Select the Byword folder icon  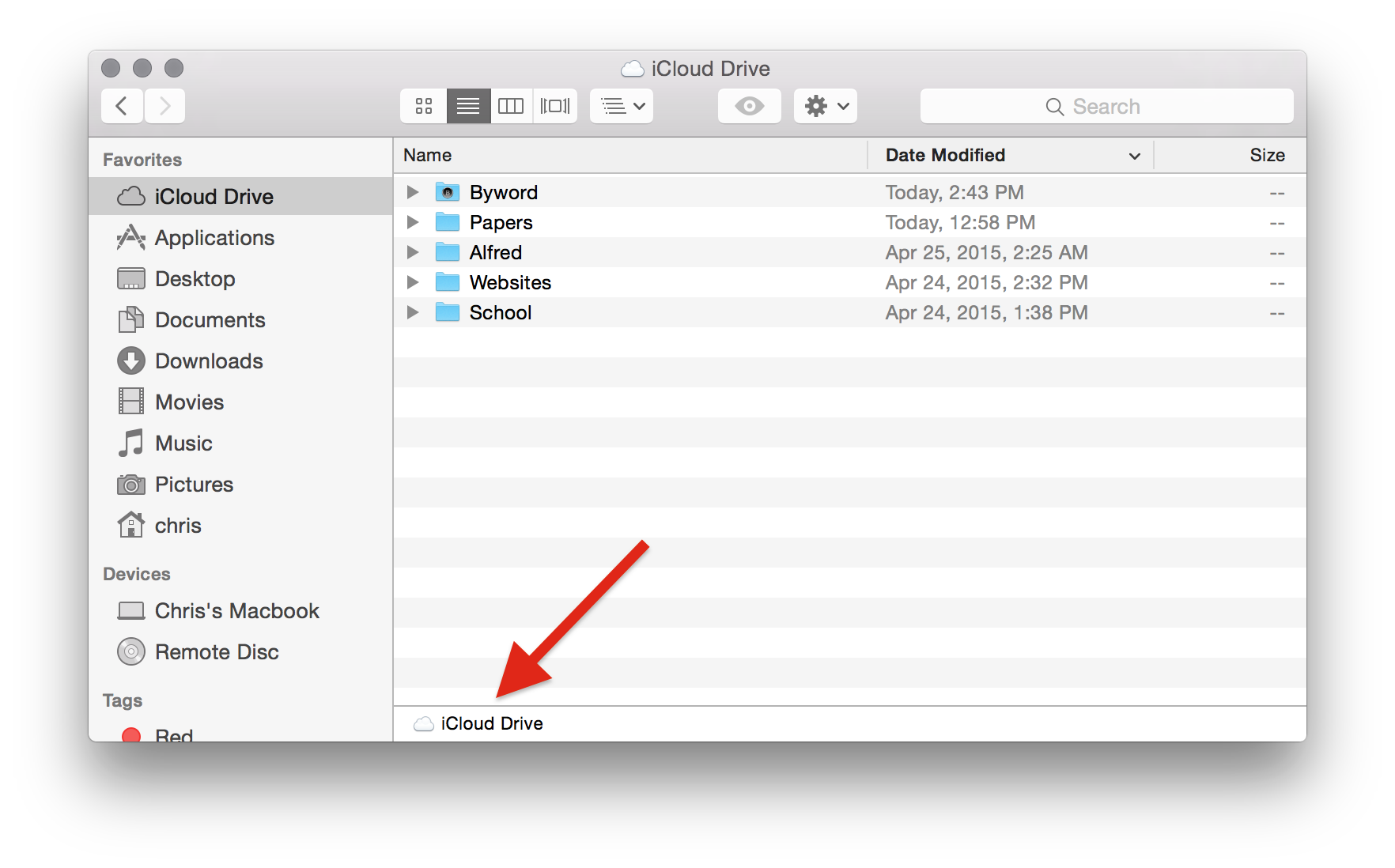click(x=448, y=192)
